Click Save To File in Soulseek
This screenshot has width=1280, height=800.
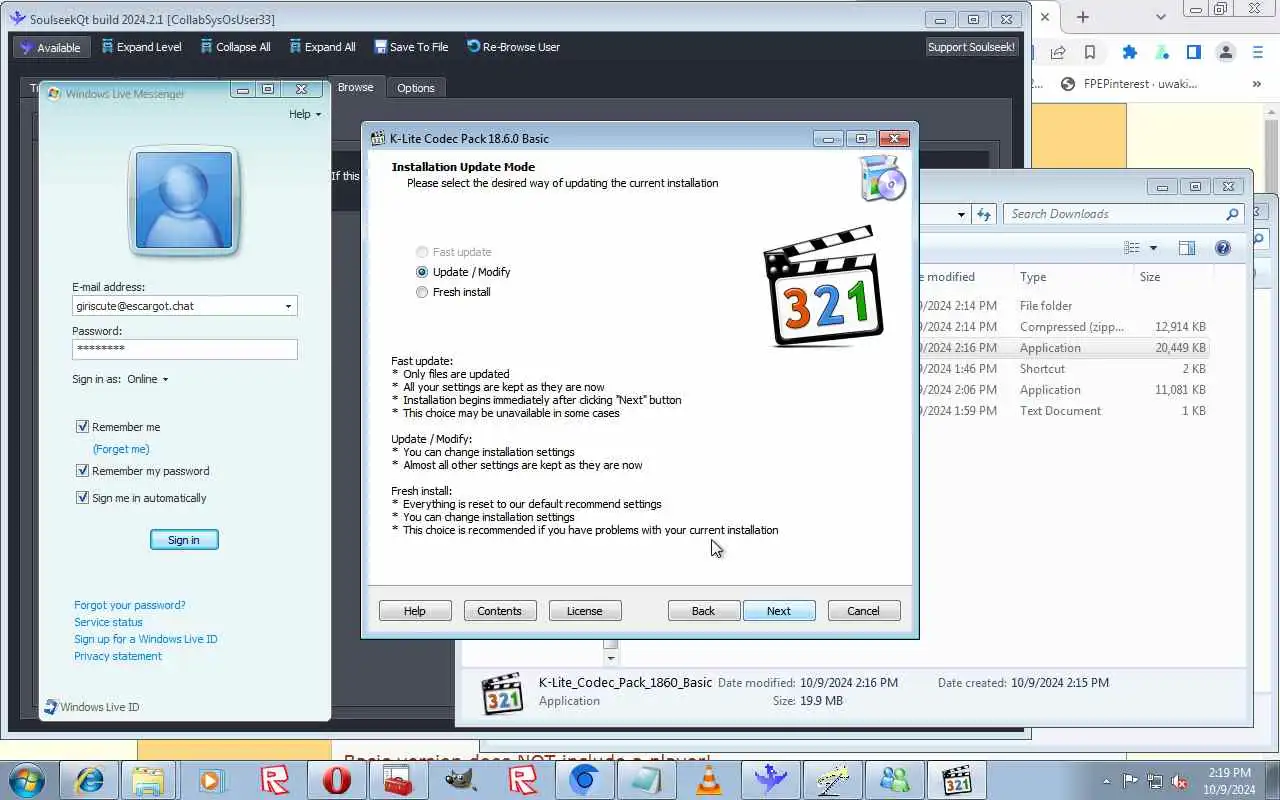(x=411, y=47)
